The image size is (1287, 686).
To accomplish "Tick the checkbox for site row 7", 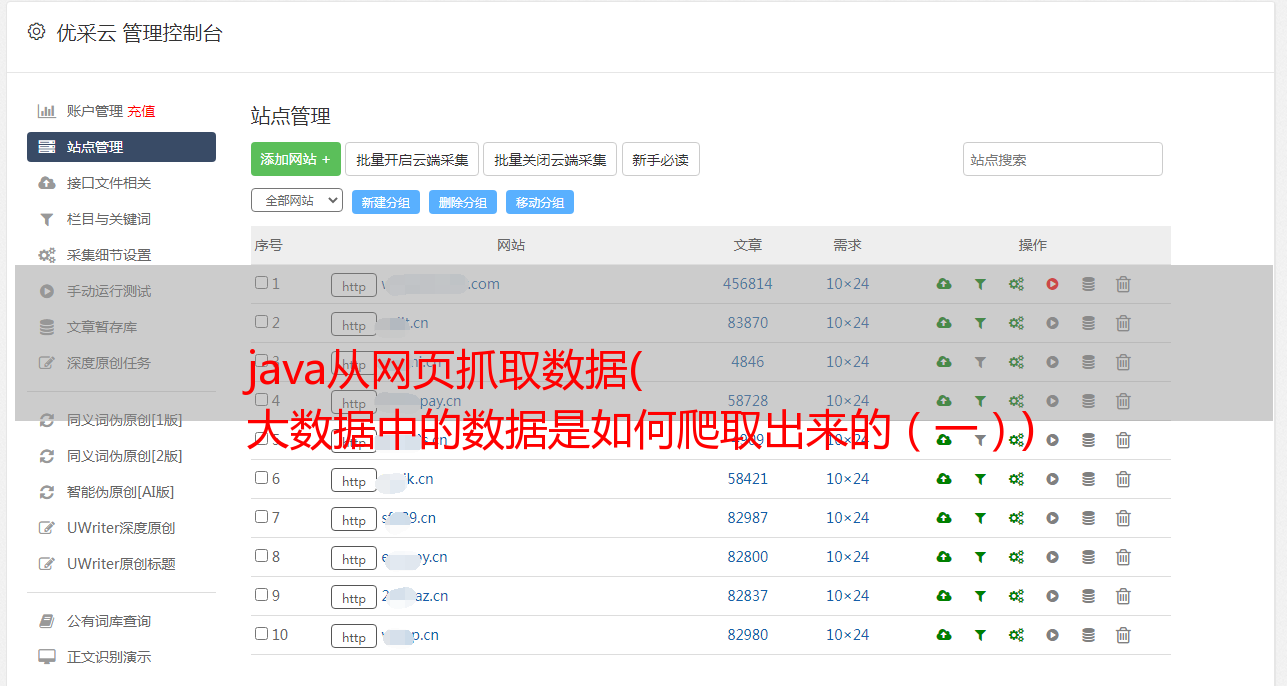I will click(261, 517).
